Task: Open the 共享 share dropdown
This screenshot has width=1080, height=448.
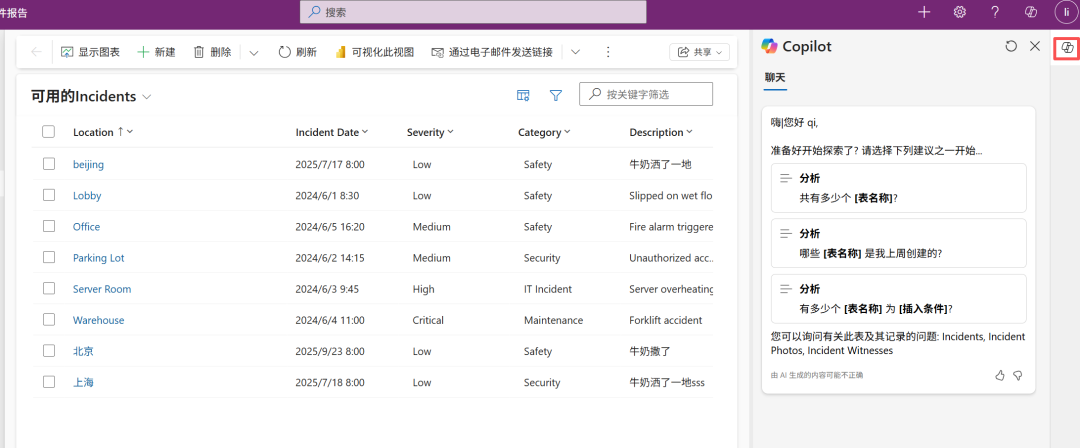Action: point(699,52)
